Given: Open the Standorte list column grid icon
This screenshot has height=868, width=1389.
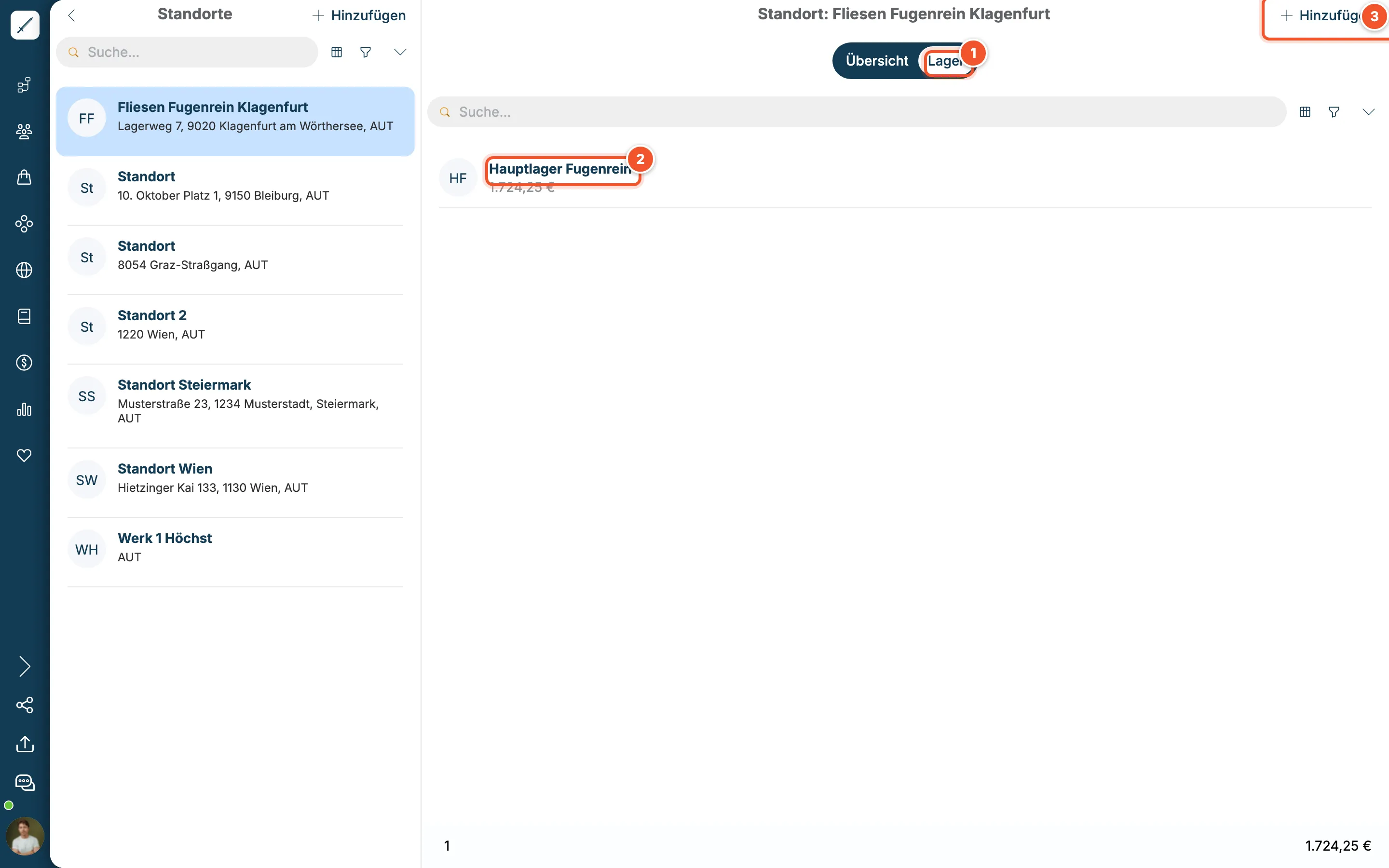Looking at the screenshot, I should pos(337,52).
